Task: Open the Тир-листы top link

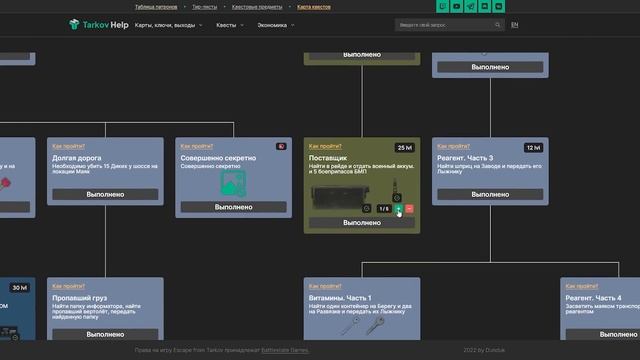Action: tap(204, 7)
